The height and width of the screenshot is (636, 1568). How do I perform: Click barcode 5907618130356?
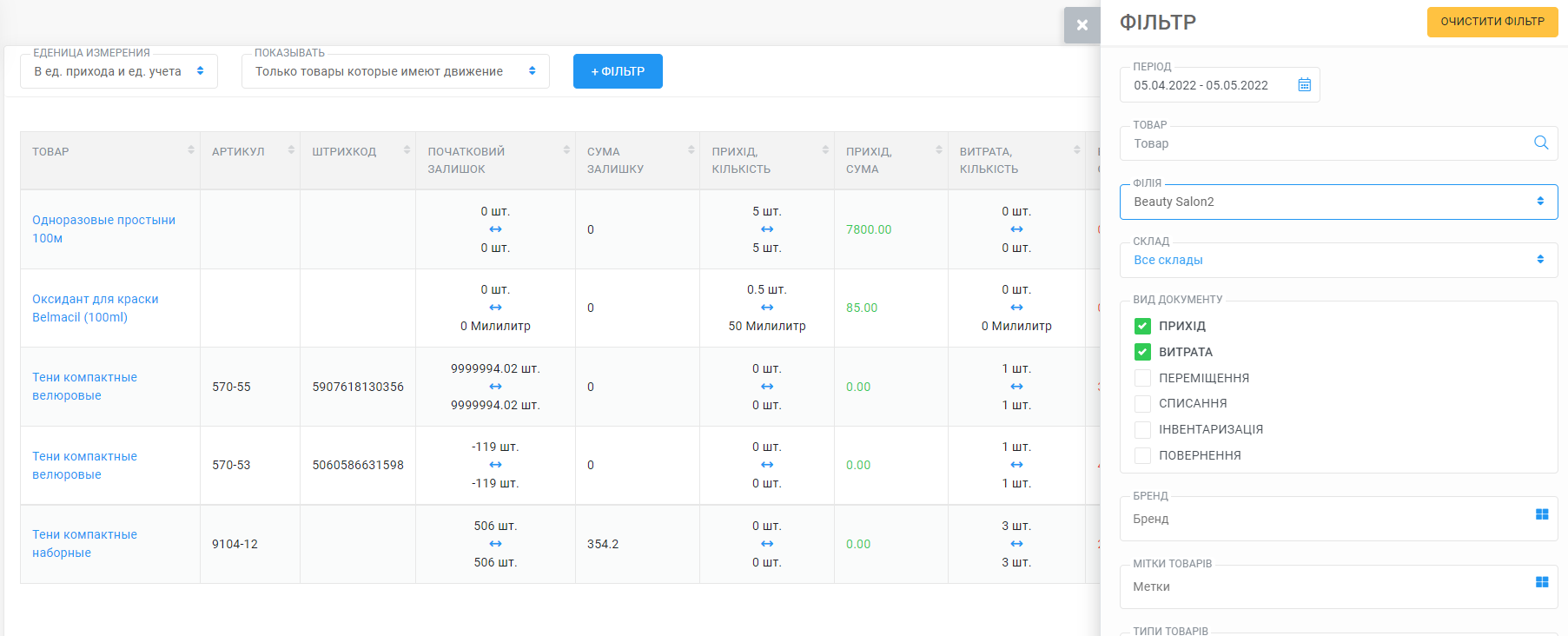coord(358,387)
